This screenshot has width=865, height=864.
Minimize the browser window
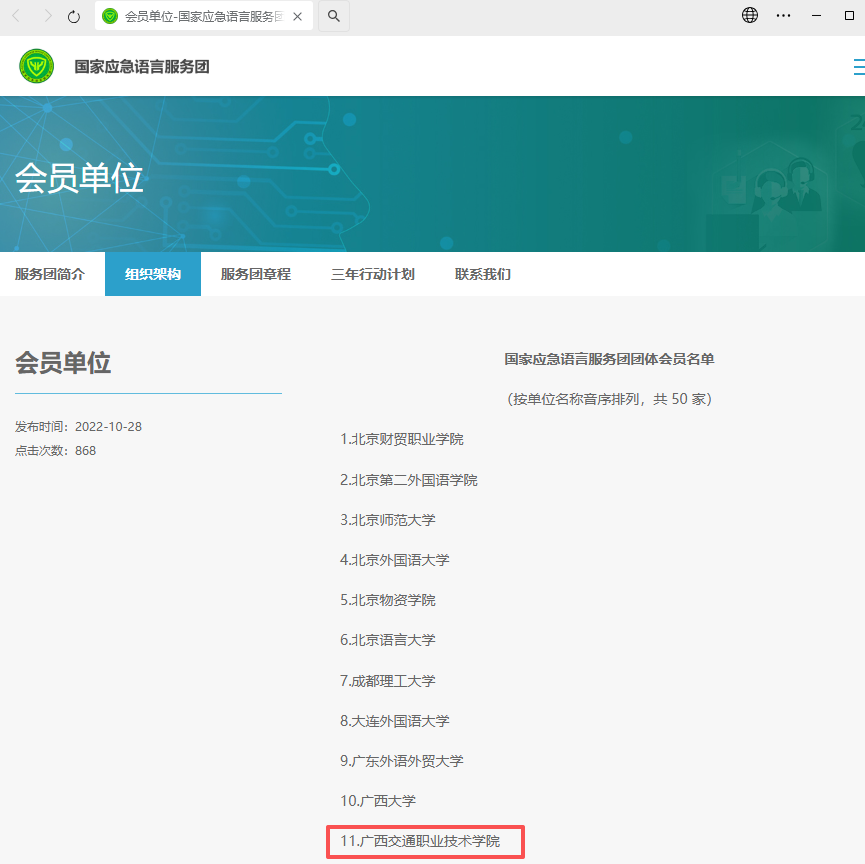(x=818, y=15)
